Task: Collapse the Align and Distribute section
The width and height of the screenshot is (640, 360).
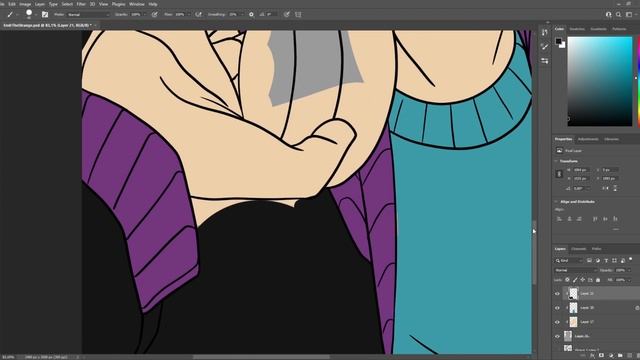Action: tap(556, 202)
